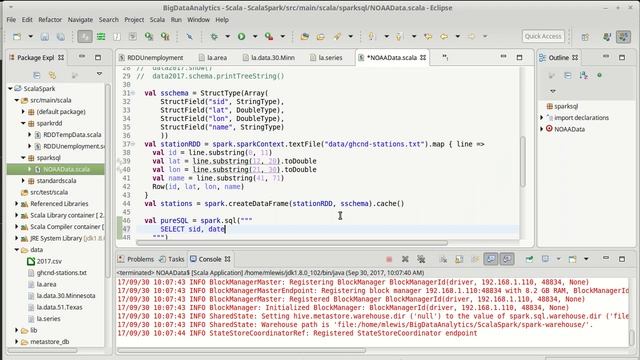Expand the standardscala package
640x360 pixels.
tap(23, 180)
